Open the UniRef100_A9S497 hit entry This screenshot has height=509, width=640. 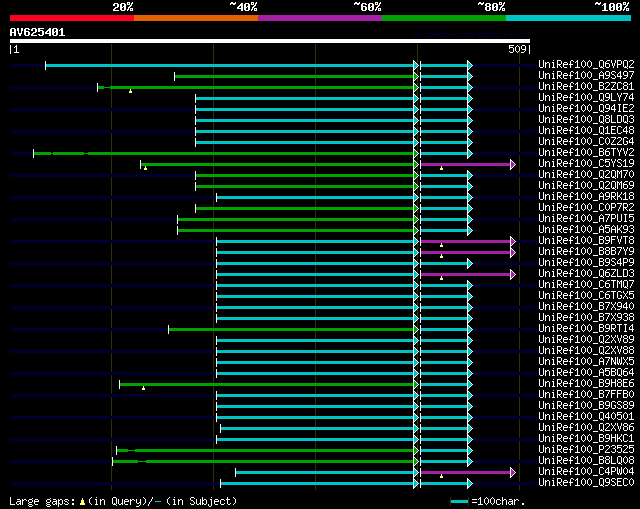click(586, 76)
